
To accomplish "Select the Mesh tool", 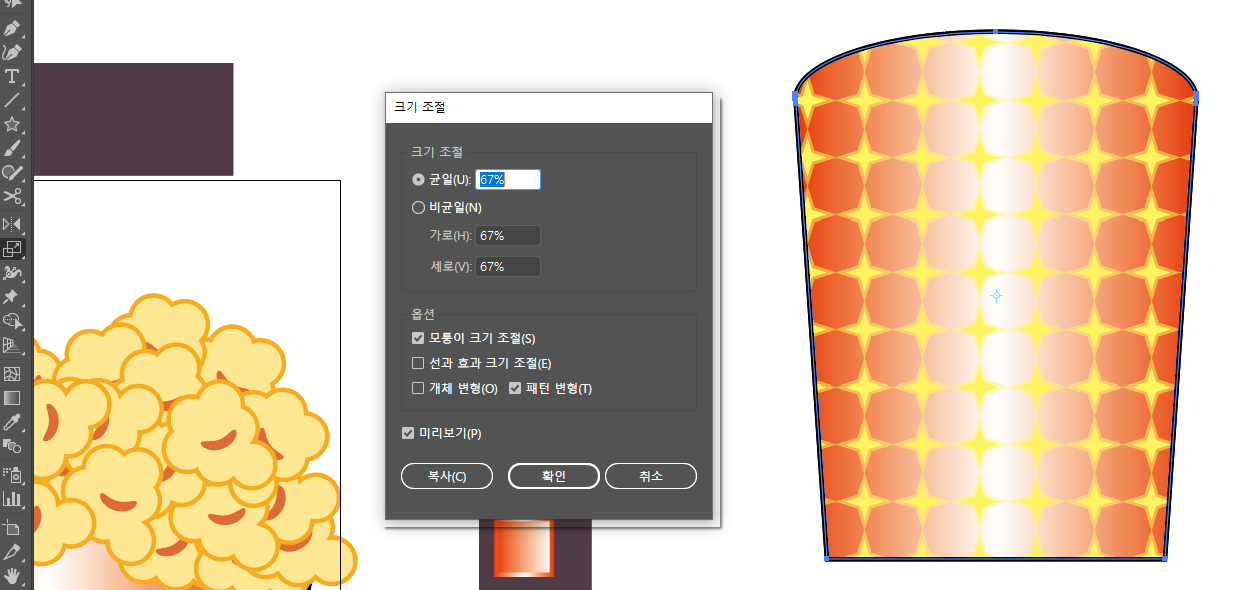I will coord(12,374).
